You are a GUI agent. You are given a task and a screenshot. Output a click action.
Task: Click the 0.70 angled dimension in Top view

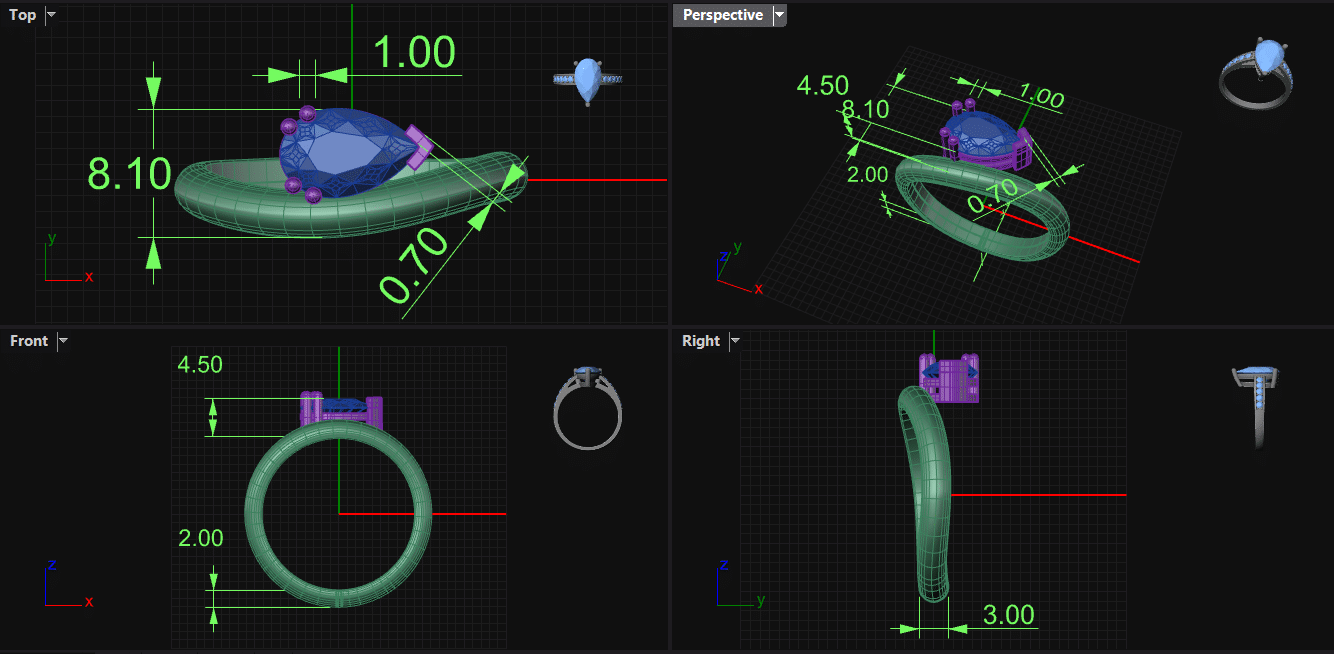coord(412,266)
